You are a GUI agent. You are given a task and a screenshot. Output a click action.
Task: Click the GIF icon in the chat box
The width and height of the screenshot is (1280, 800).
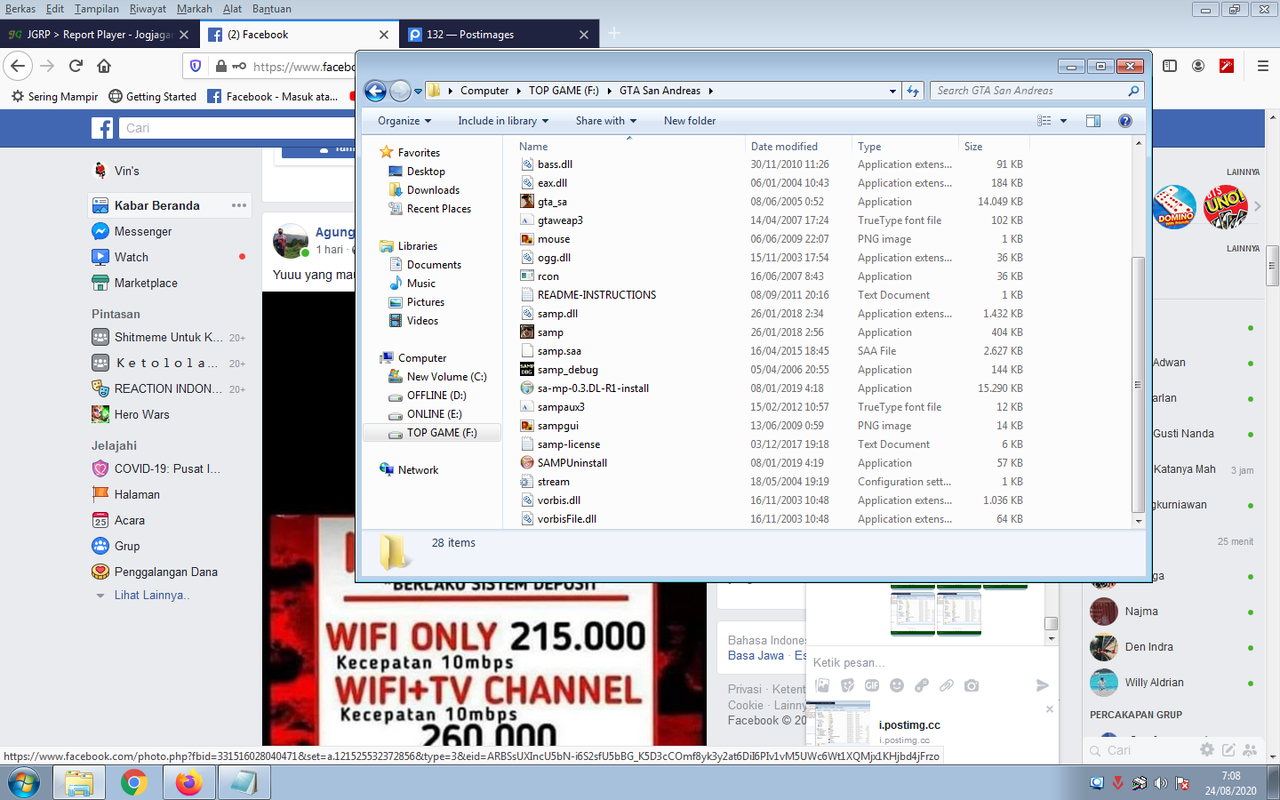872,686
